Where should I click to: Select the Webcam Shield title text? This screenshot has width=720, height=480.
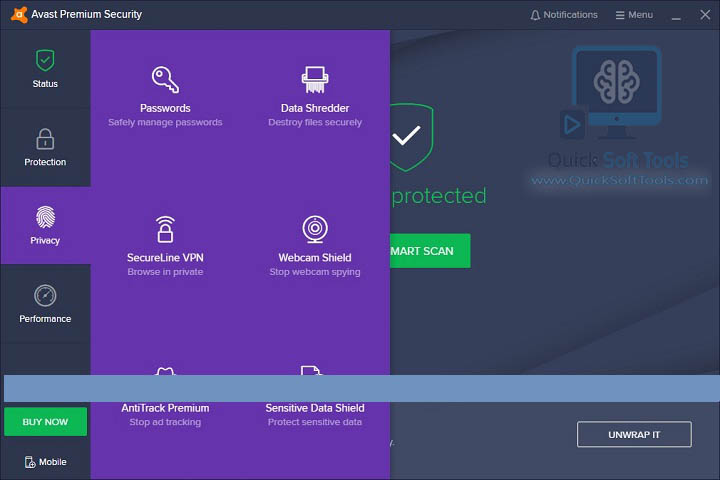click(315, 258)
